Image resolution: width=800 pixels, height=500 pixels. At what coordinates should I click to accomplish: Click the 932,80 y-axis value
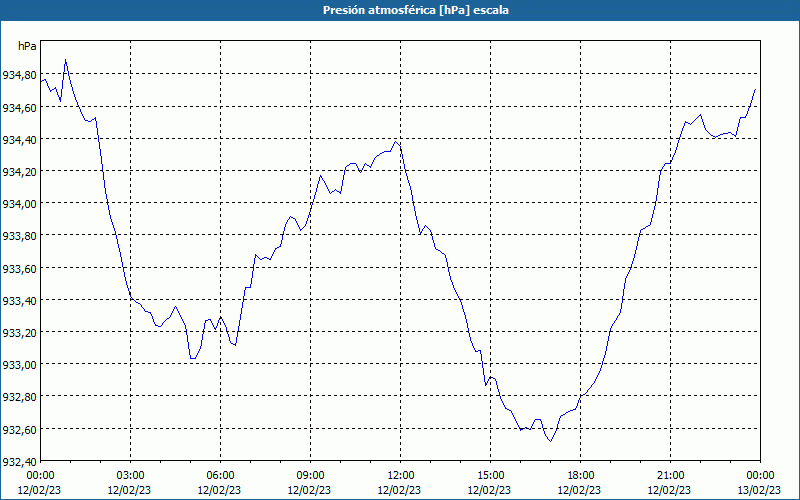[19, 397]
